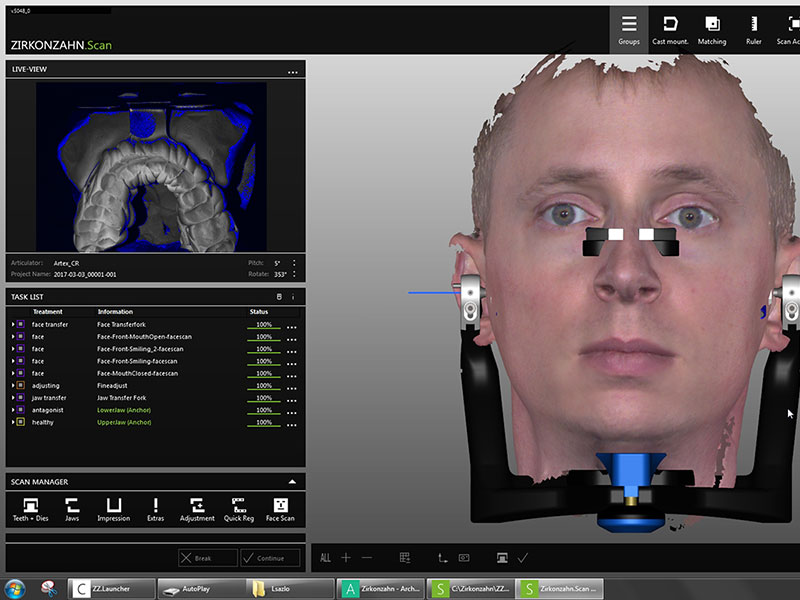This screenshot has width=800, height=600.
Task: Toggle the orange checkbox for adjusting task
Action: [21, 385]
